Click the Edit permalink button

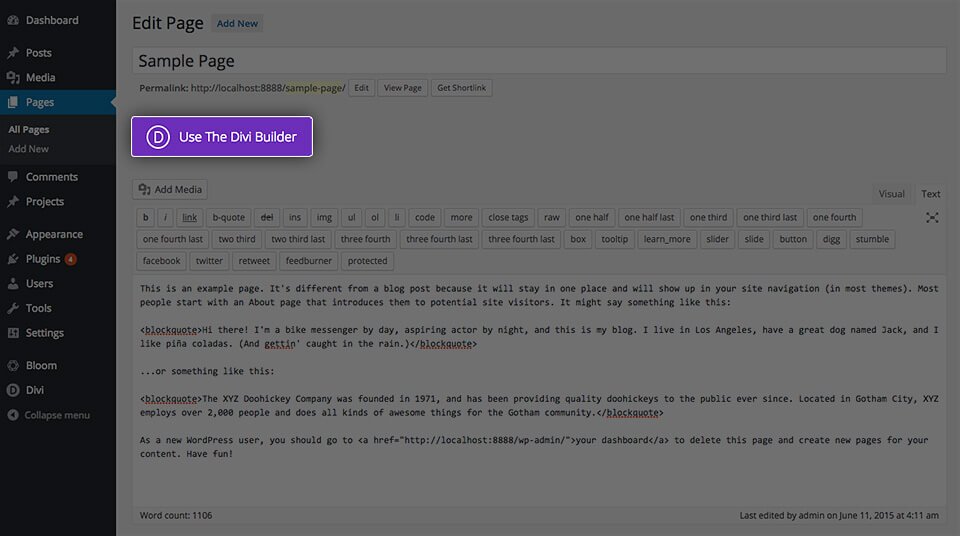[x=362, y=88]
